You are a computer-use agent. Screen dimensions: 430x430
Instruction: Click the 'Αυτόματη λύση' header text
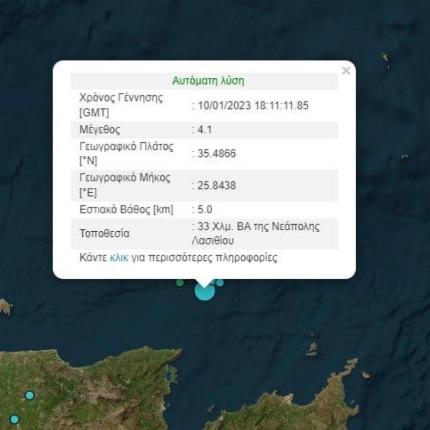coord(208,81)
